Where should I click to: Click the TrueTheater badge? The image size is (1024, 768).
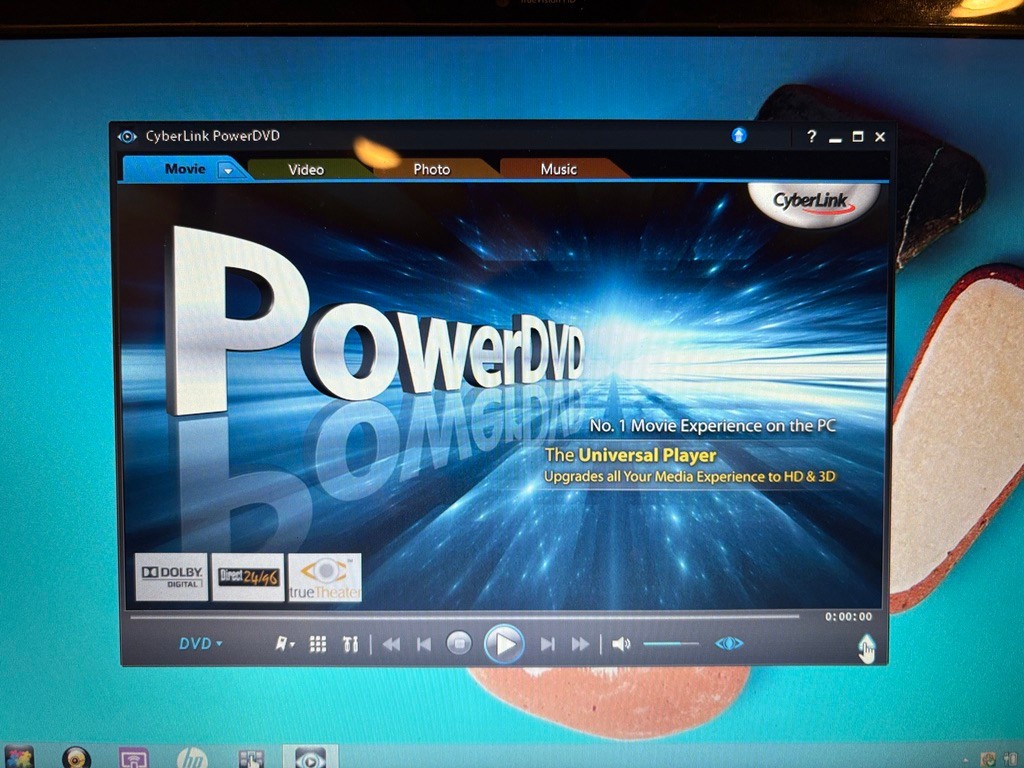click(325, 577)
